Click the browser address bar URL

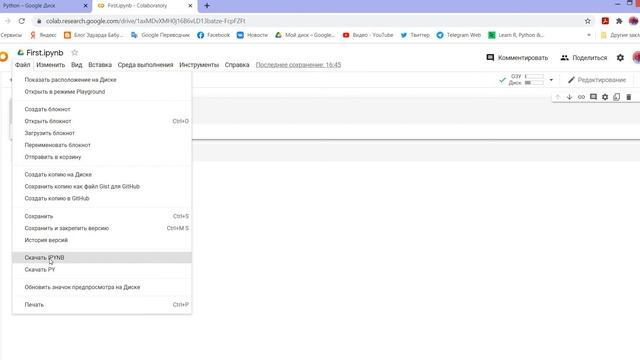(x=145, y=21)
